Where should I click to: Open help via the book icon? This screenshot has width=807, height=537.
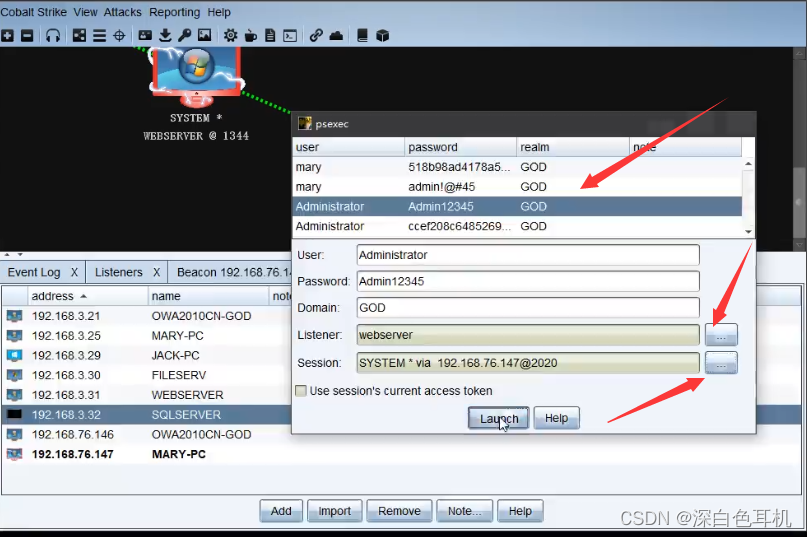(362, 36)
